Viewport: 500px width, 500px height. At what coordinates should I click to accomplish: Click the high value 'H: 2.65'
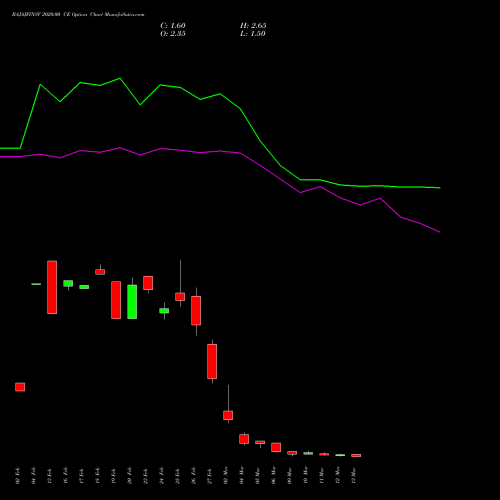pos(253,25)
